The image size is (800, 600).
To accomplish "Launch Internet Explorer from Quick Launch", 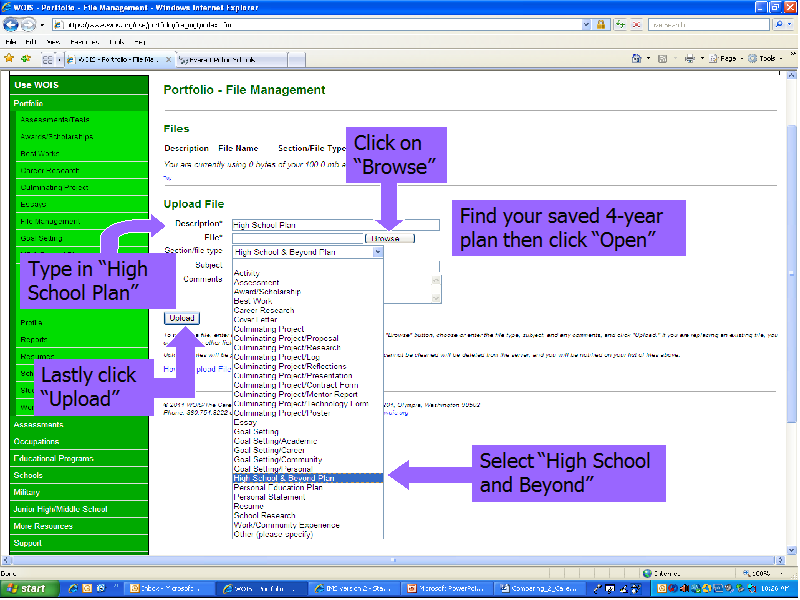I will tap(73, 588).
